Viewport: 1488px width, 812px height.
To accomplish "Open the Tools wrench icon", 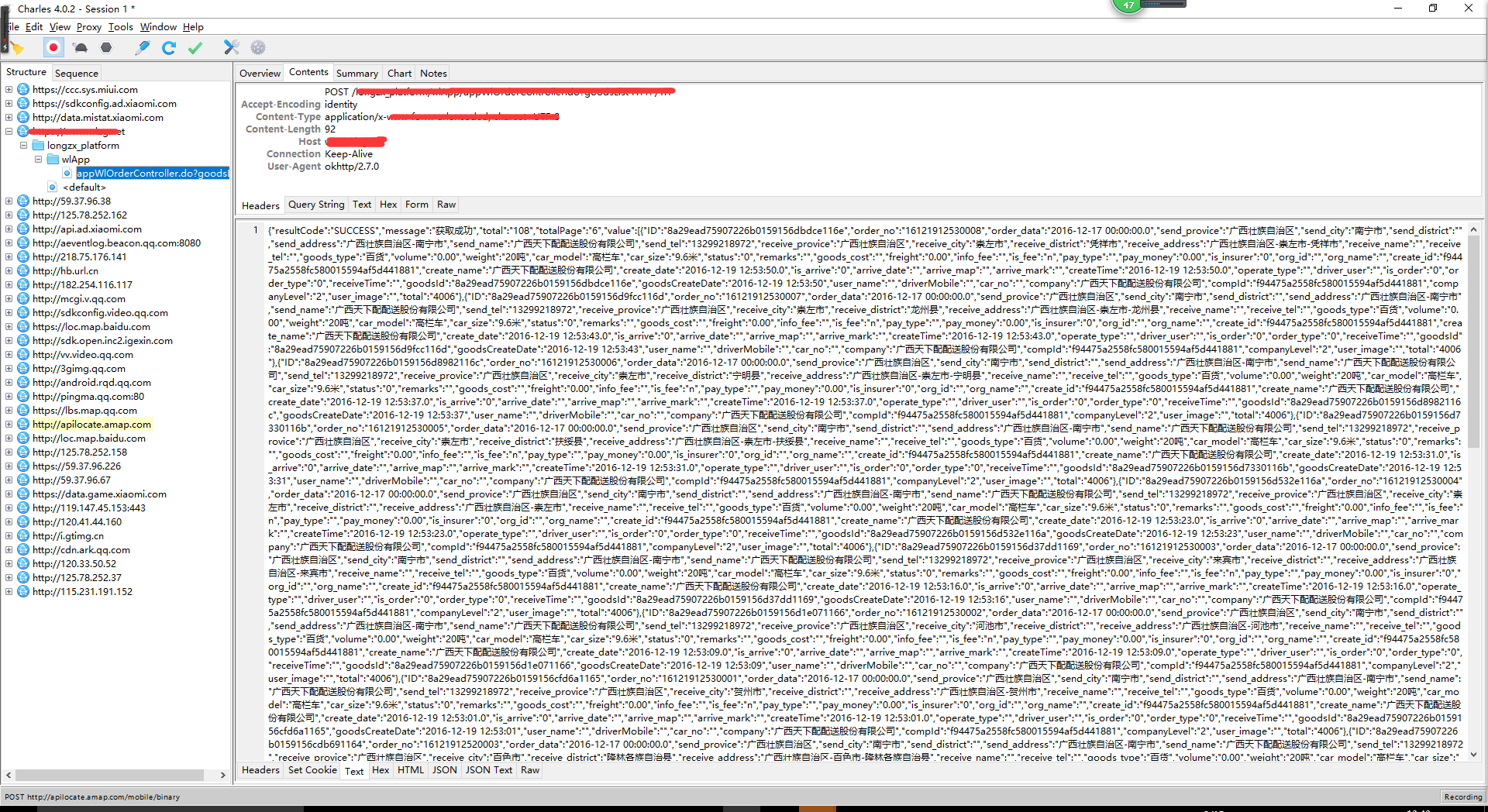I will point(231,48).
